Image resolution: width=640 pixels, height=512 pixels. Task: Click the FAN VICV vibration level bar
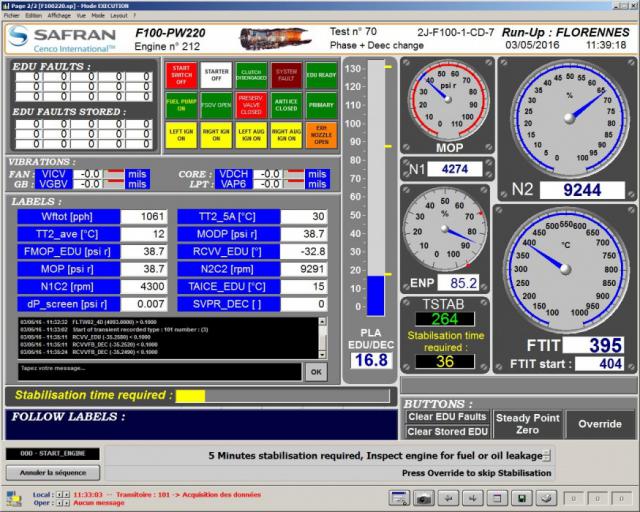[114, 174]
